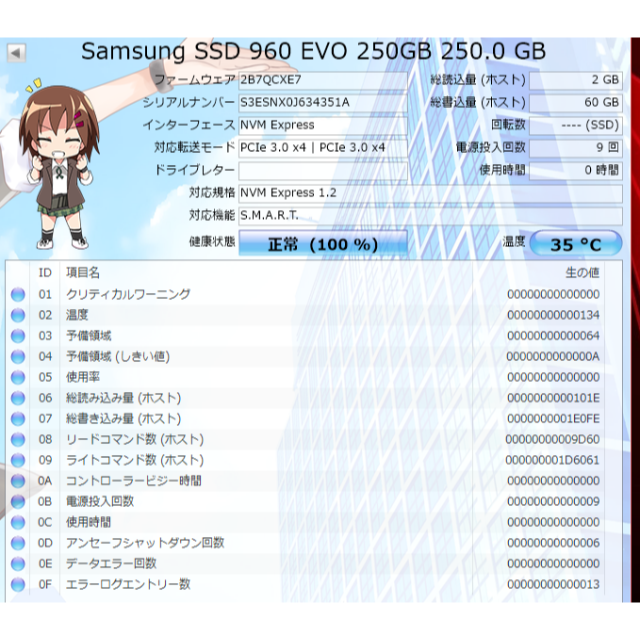Click the rotation rate value ---- (SSD)
Image resolution: width=640 pixels, height=640 pixels.
(576, 125)
